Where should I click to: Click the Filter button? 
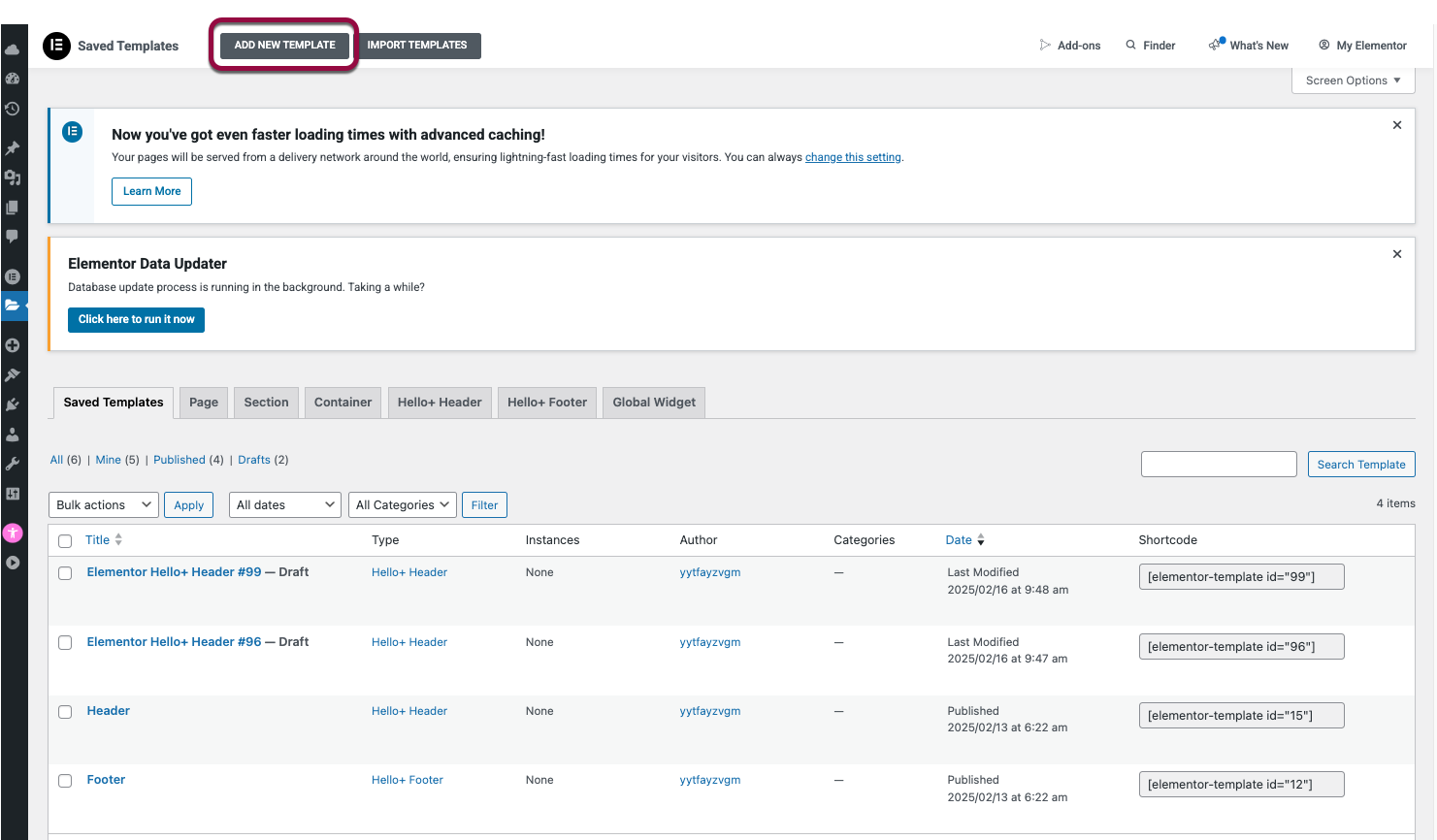pyautogui.click(x=484, y=505)
